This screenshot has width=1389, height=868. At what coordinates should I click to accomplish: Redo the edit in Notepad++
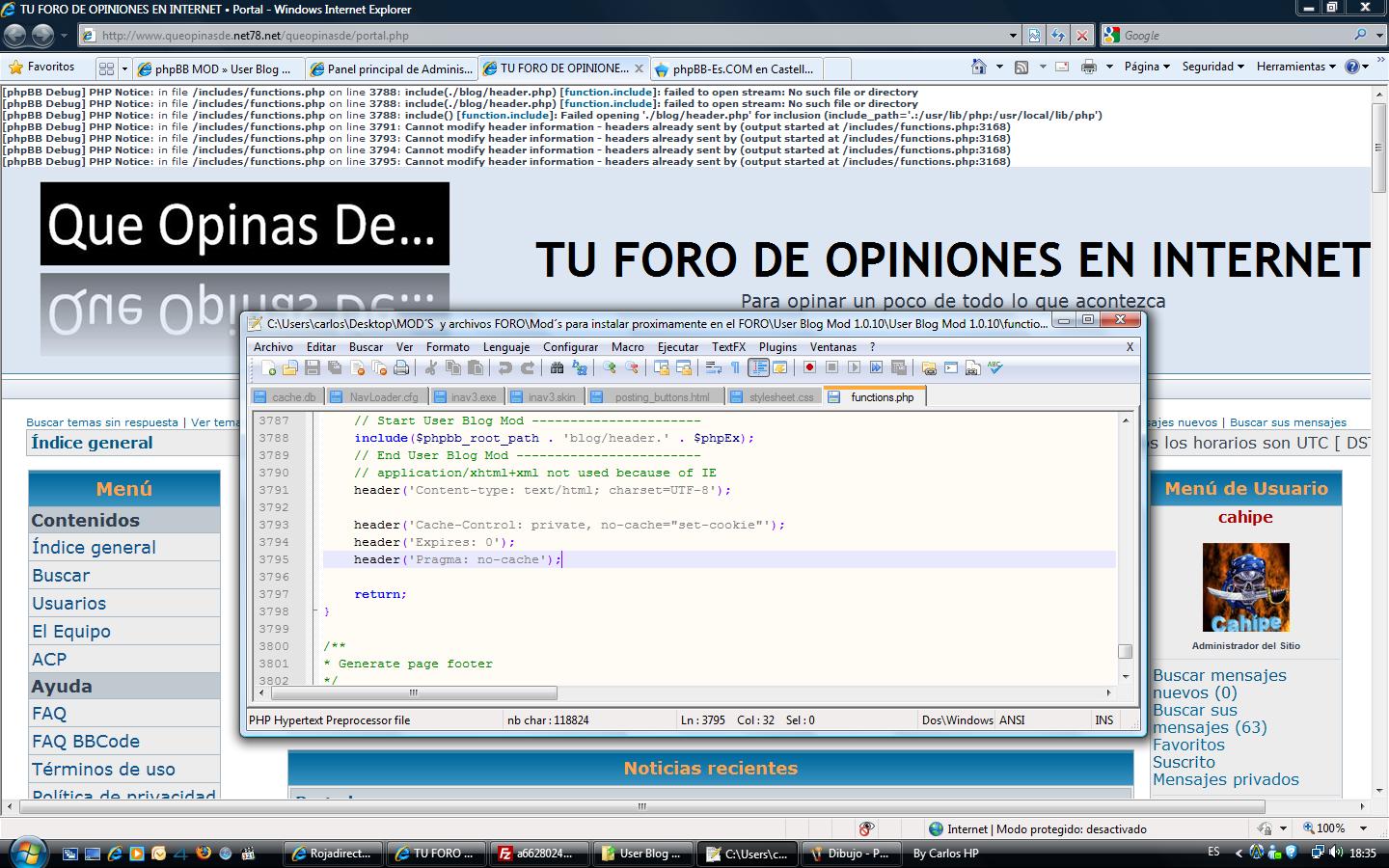click(527, 367)
